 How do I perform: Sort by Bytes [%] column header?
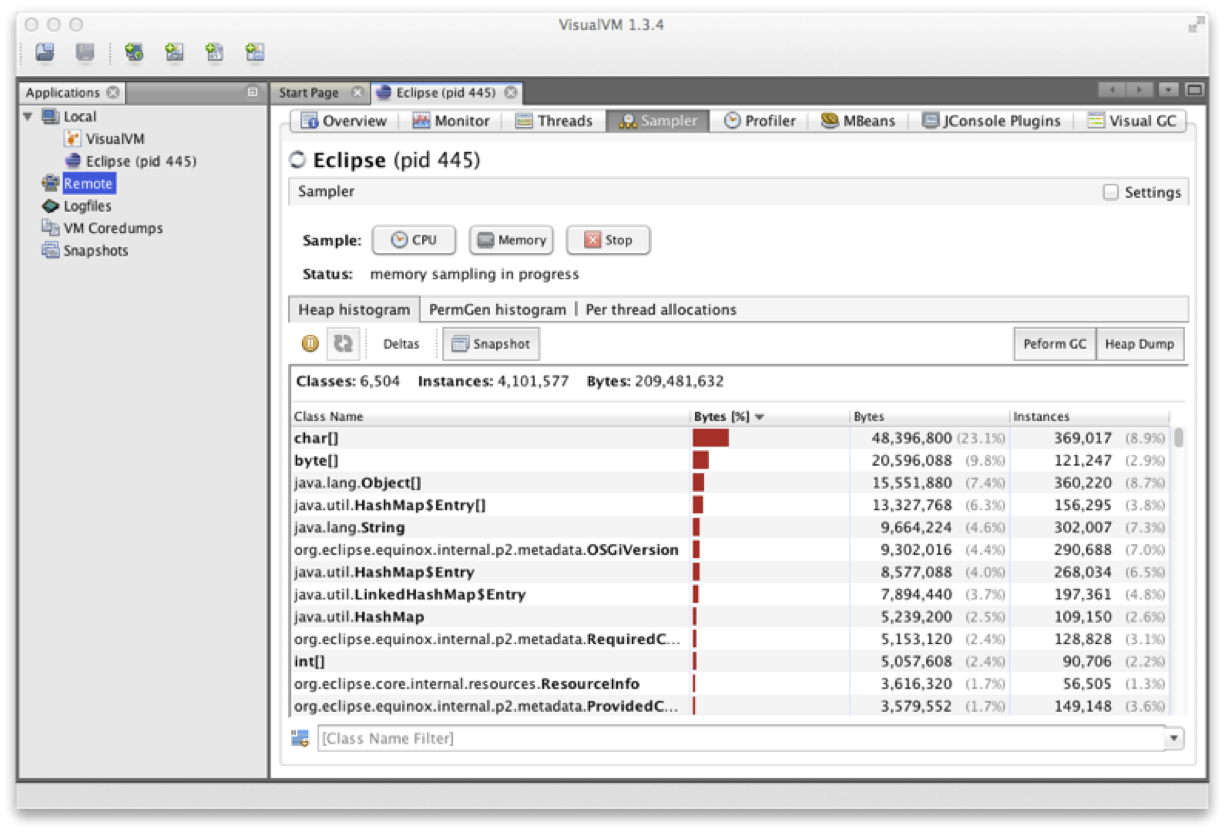click(728, 416)
